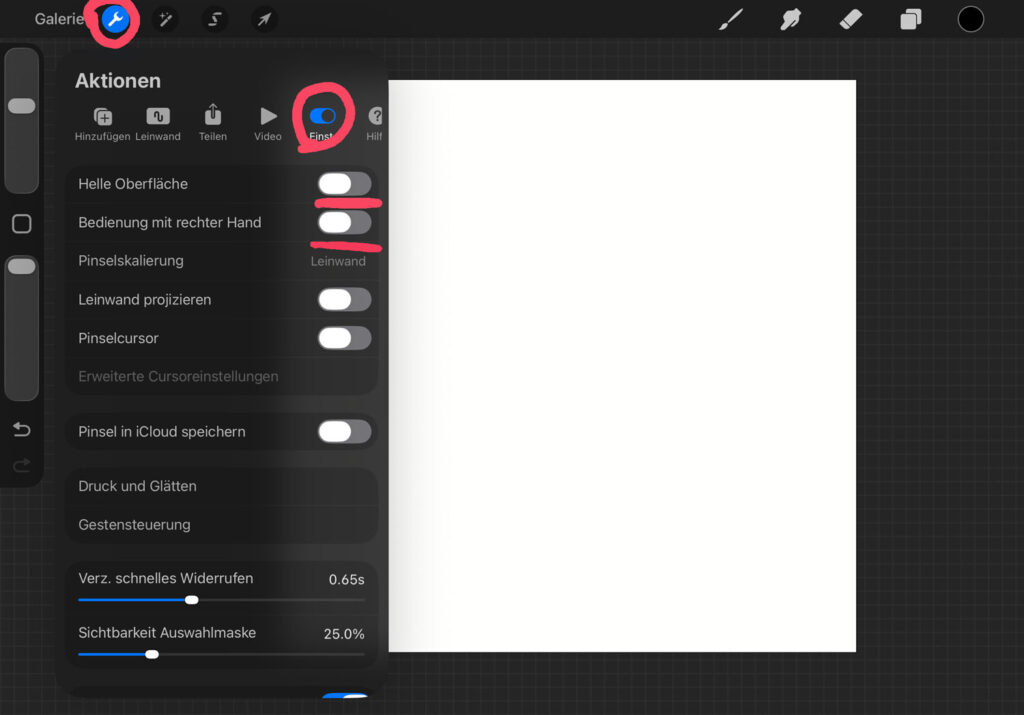Select the Eraser tool
Image resolution: width=1024 pixels, height=715 pixels.
coord(850,20)
